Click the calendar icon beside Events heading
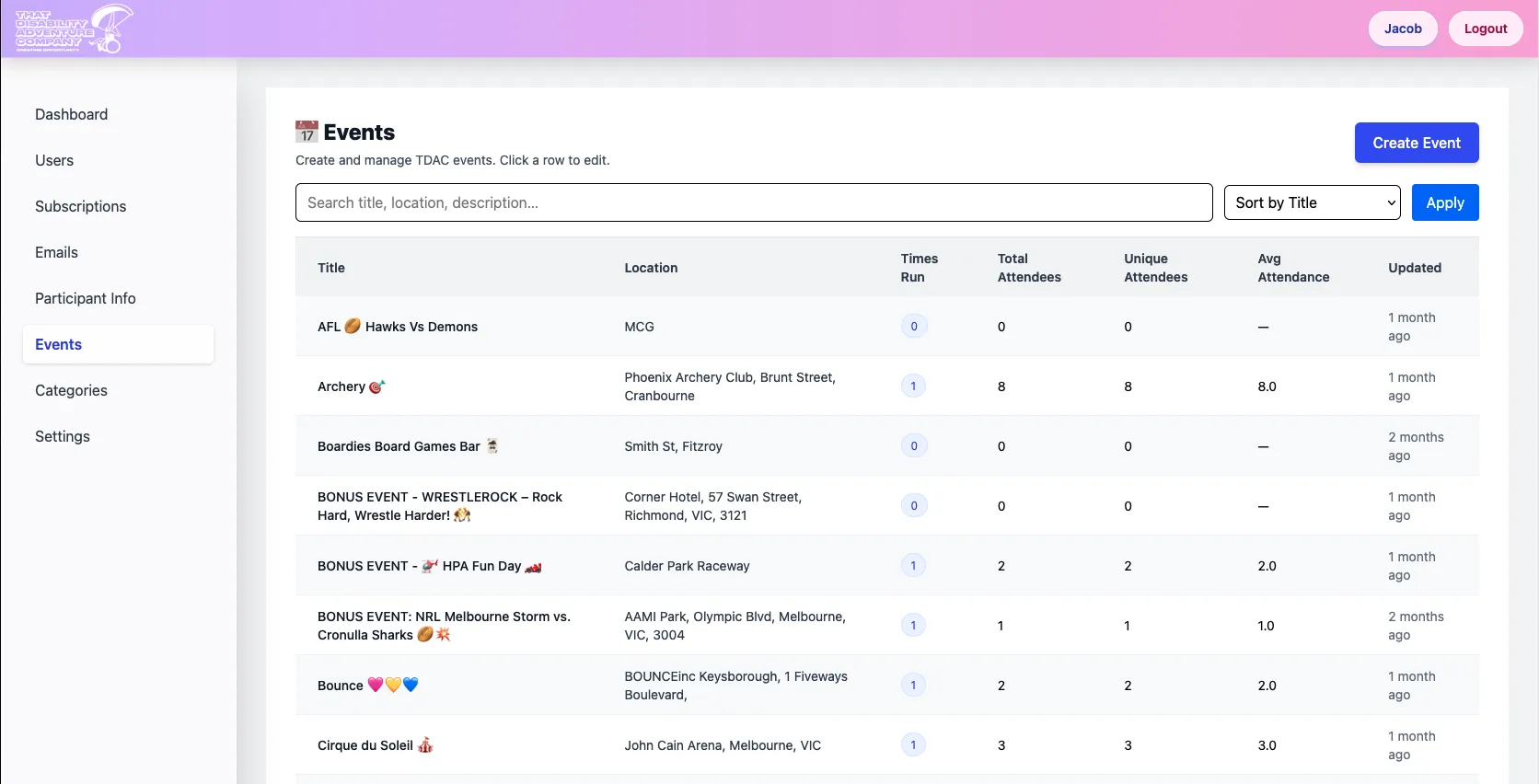The image size is (1539, 784). point(307,133)
